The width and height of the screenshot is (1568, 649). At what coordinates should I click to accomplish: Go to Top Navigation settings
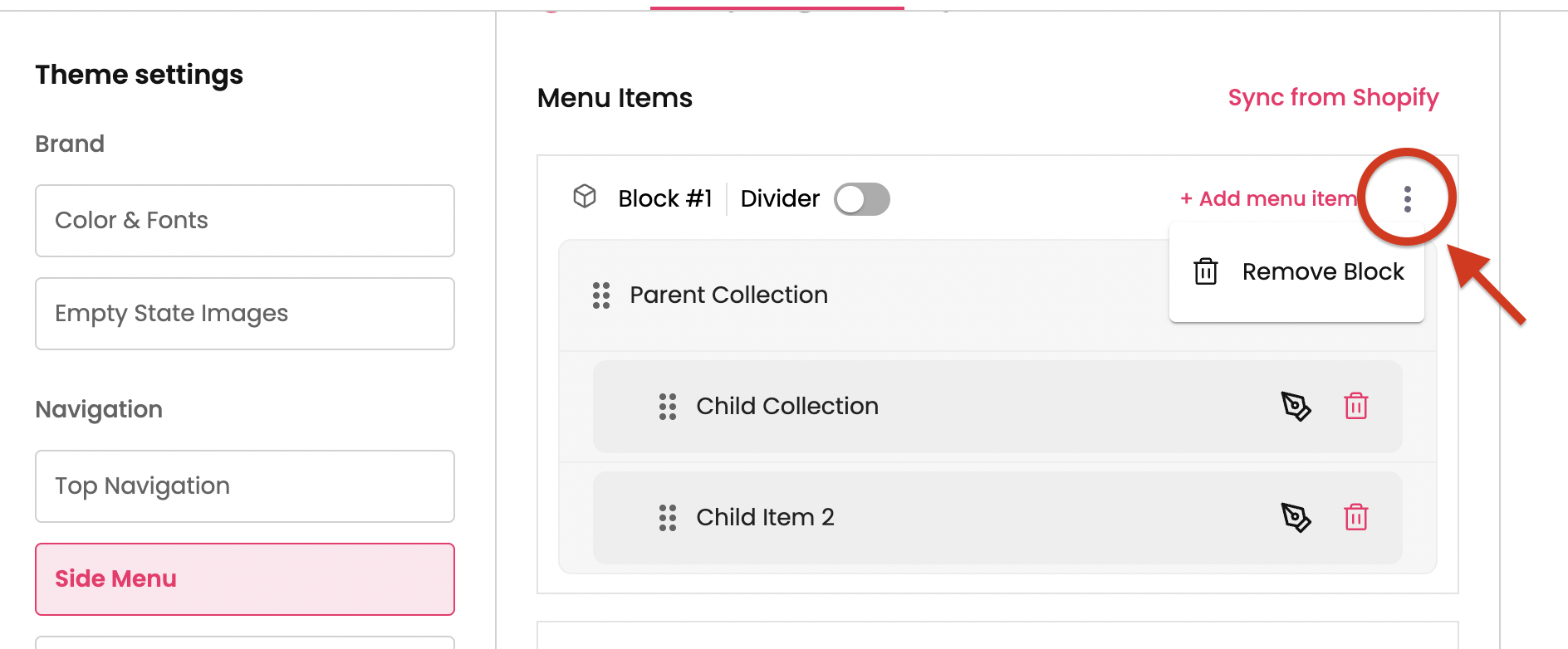click(x=244, y=486)
